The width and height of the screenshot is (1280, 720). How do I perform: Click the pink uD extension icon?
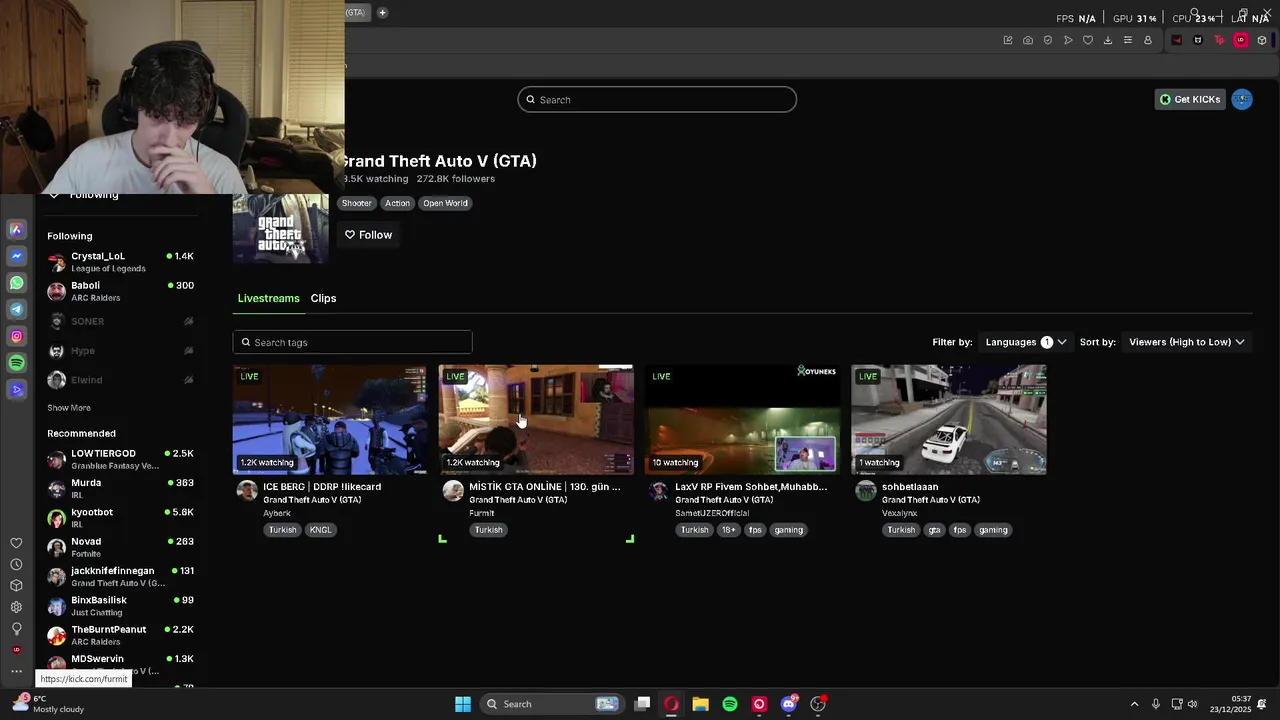(x=1241, y=40)
